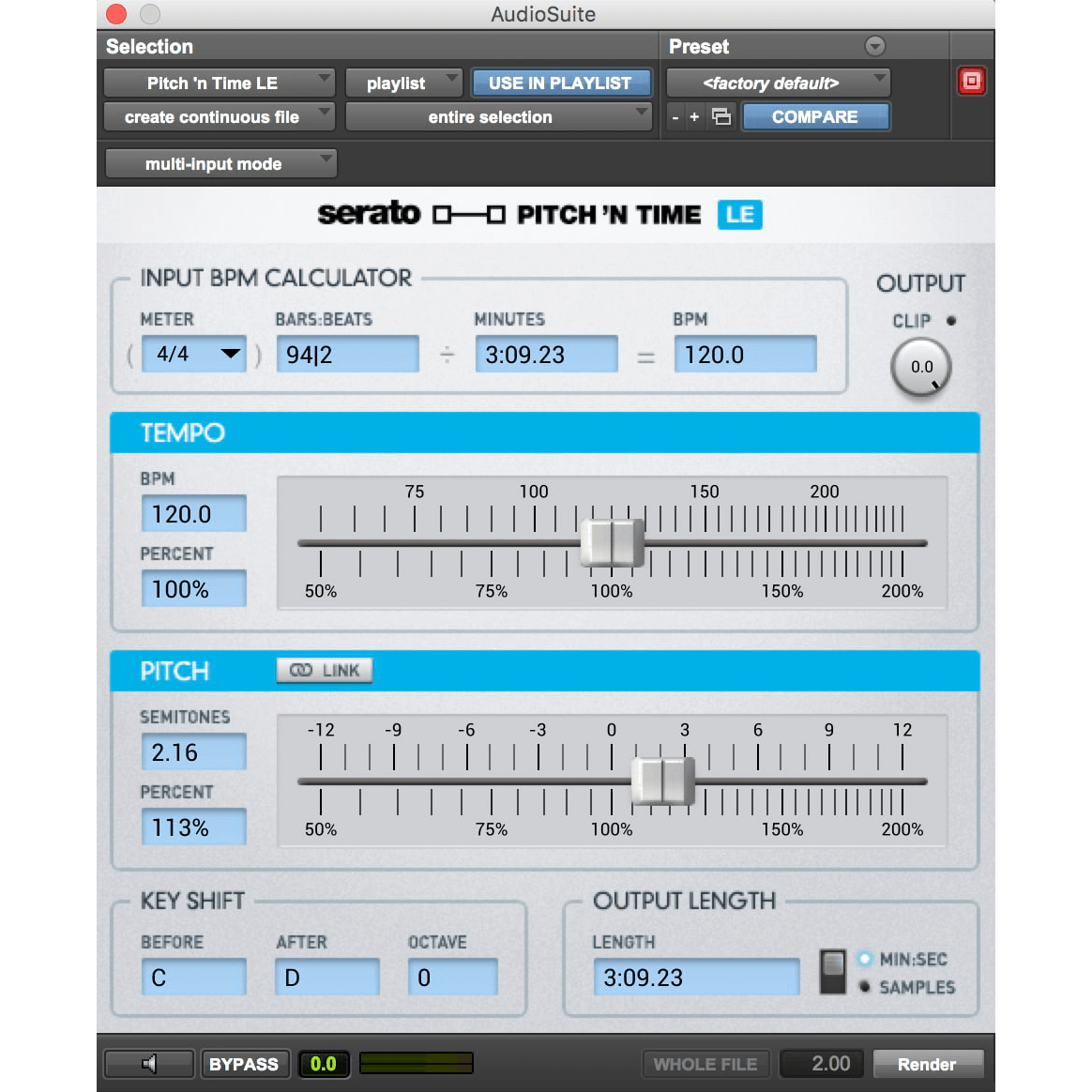The image size is (1092, 1092).
Task: Toggle the BYPASS button
Action: [x=244, y=1064]
